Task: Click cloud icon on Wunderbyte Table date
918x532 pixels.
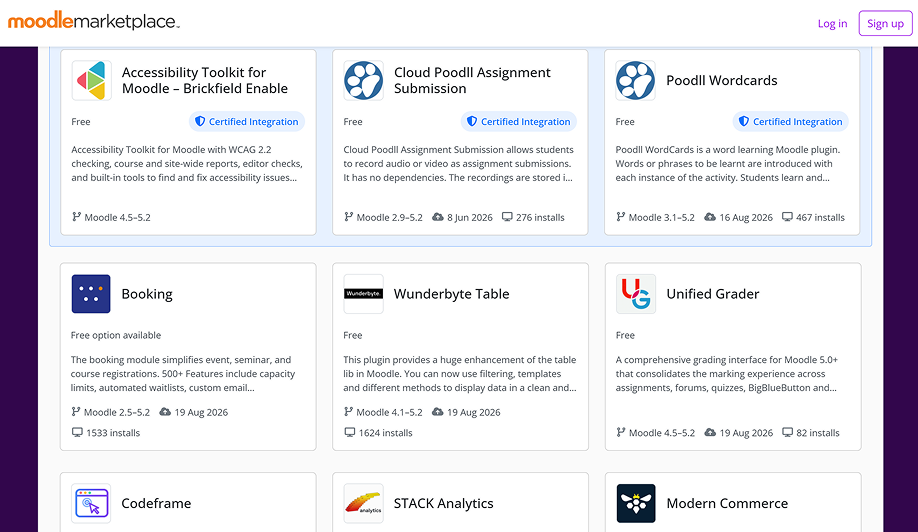Action: [437, 411]
